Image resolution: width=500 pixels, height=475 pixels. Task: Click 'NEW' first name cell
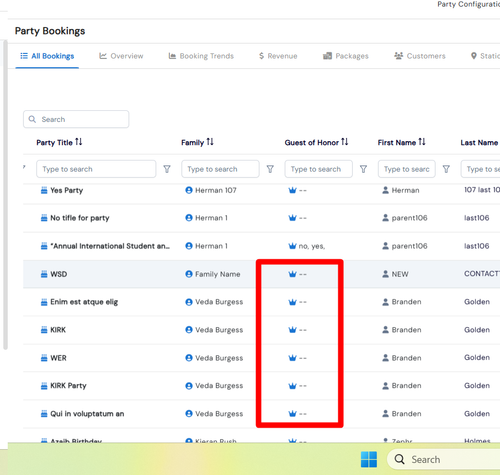click(400, 274)
